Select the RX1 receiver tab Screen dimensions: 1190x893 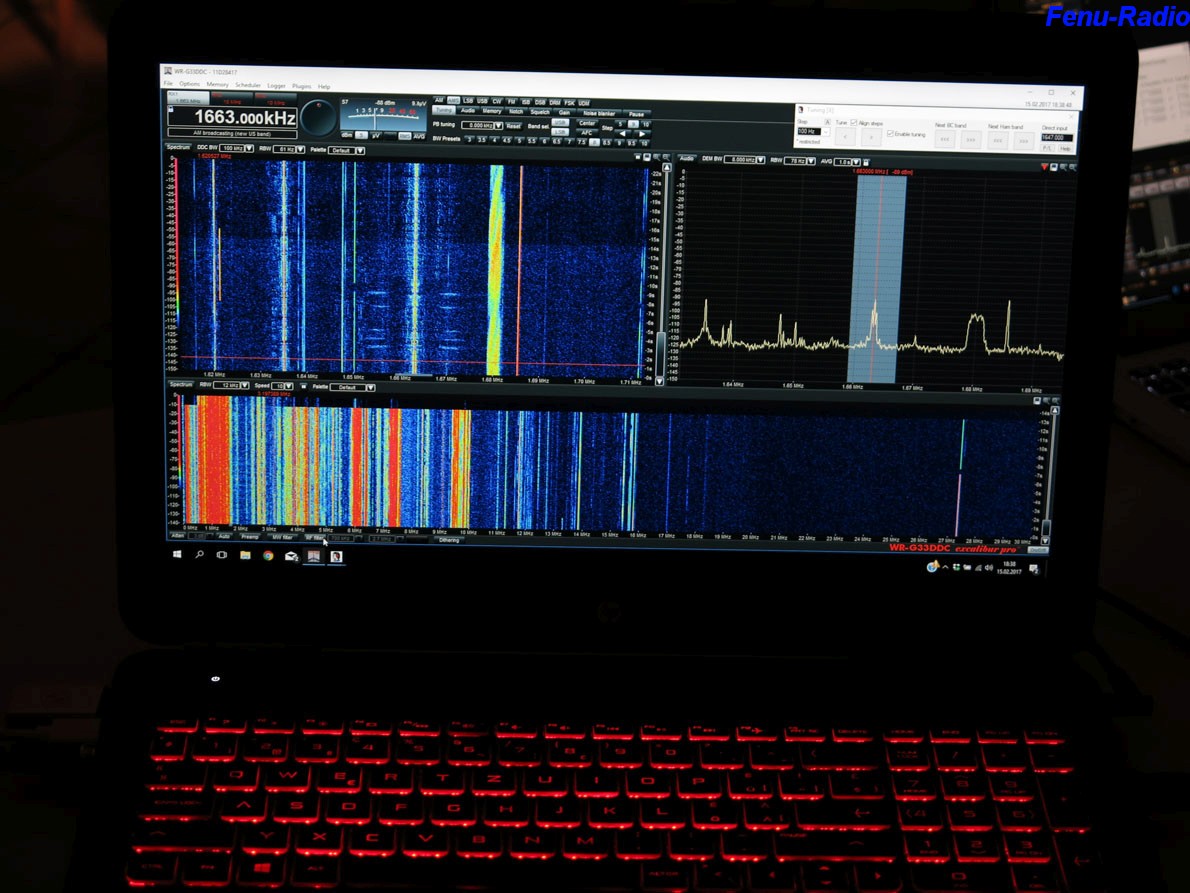click(188, 98)
